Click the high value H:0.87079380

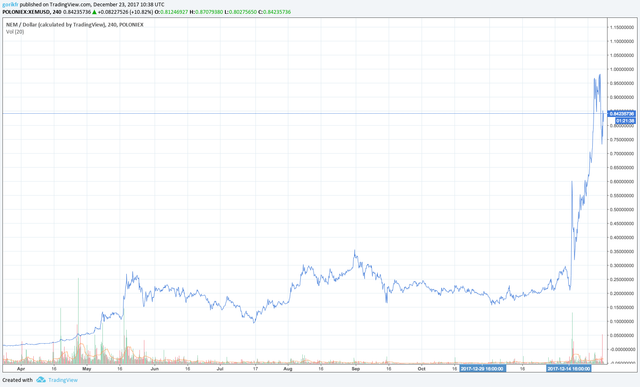pyautogui.click(x=206, y=12)
